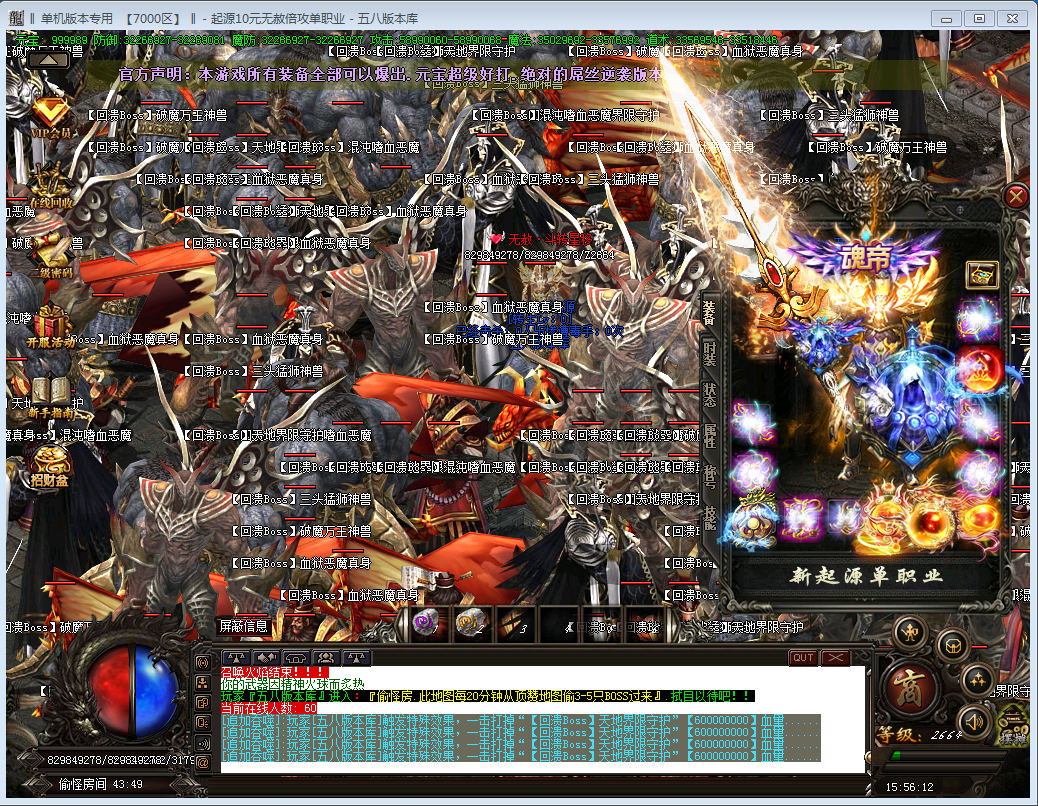
Task: Click the handshake trade chat button
Action: pos(266,658)
